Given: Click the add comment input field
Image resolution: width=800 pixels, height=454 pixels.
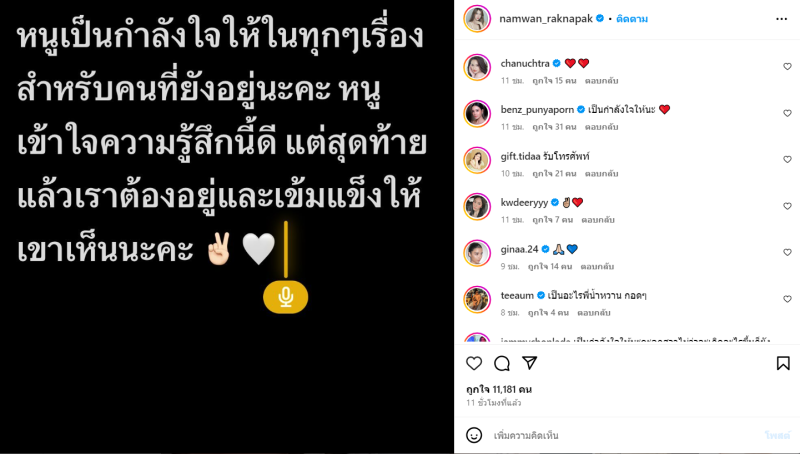Looking at the screenshot, I should click(625, 435).
